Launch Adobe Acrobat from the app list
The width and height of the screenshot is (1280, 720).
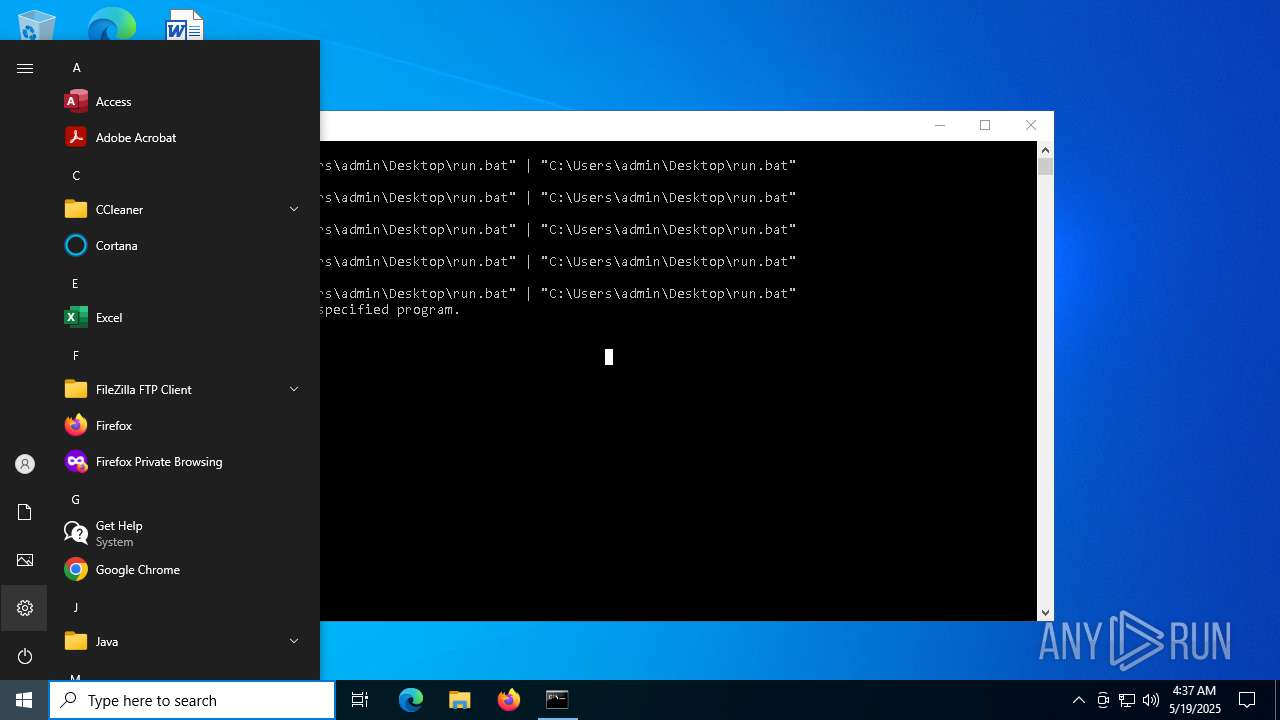(x=184, y=138)
